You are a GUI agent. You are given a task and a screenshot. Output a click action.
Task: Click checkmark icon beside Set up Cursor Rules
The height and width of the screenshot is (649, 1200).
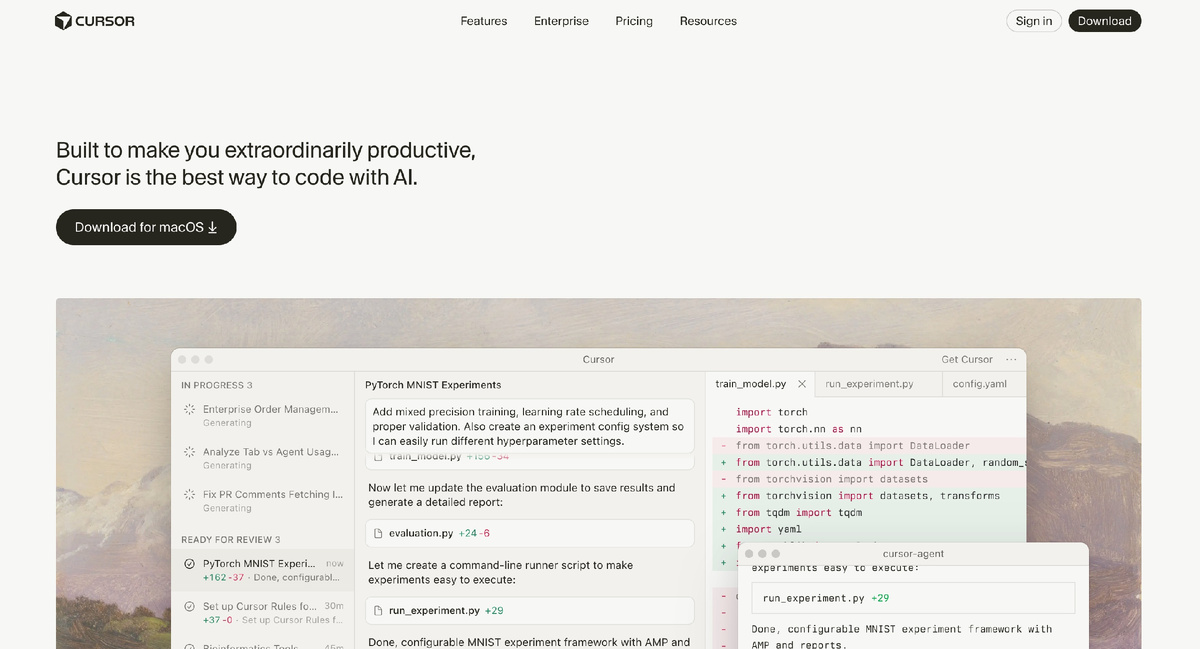[x=190, y=606]
